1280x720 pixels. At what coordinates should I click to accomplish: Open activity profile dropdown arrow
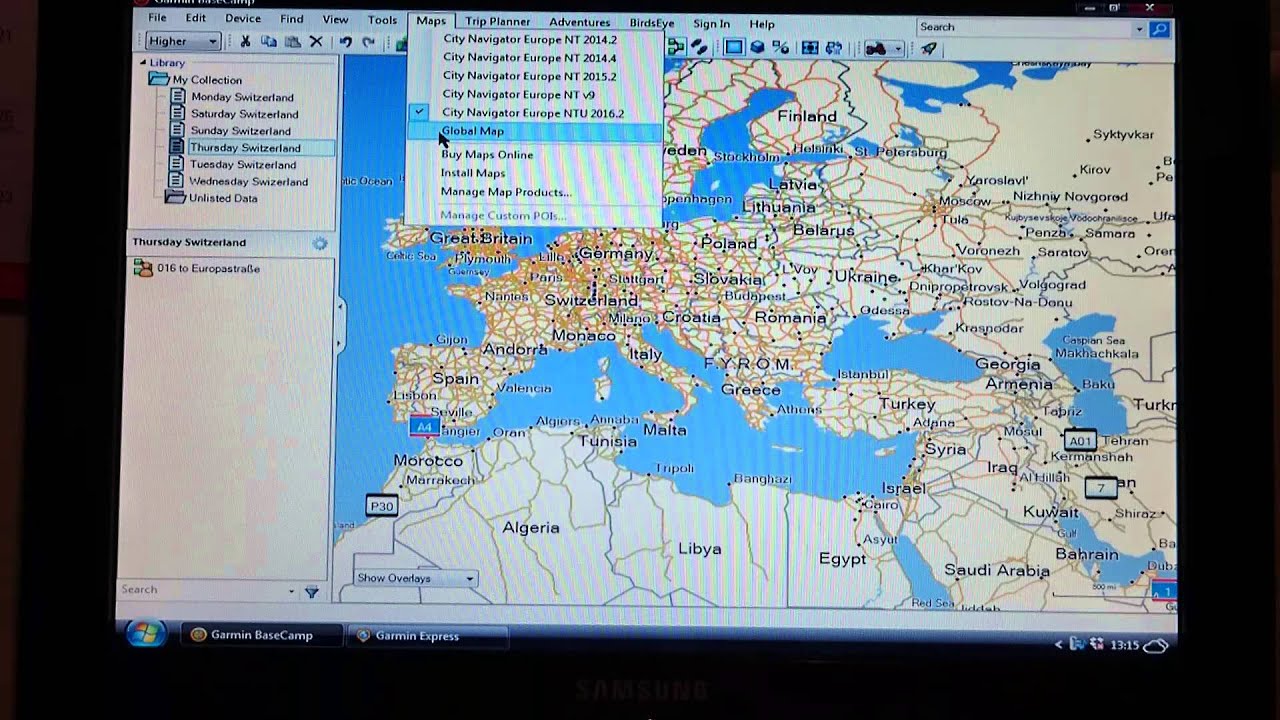point(897,48)
